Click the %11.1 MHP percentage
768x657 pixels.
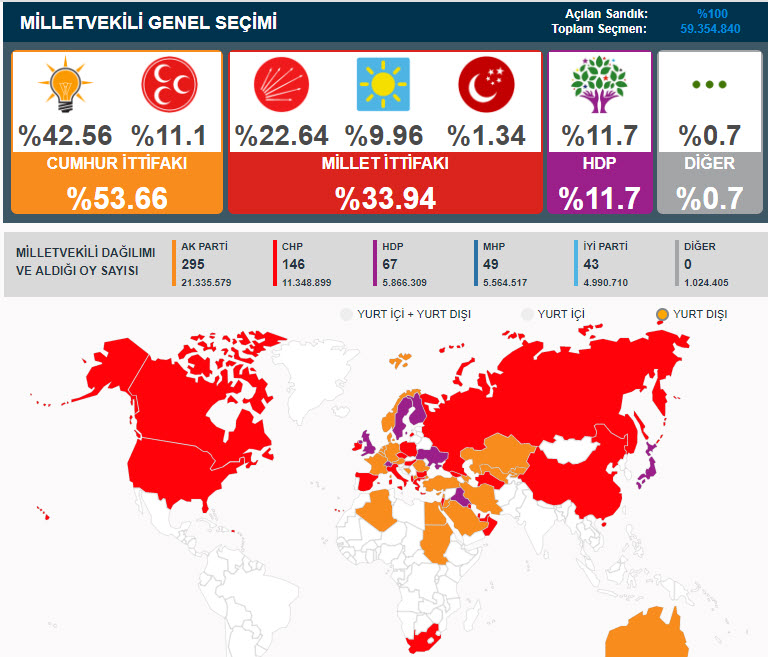pos(168,136)
